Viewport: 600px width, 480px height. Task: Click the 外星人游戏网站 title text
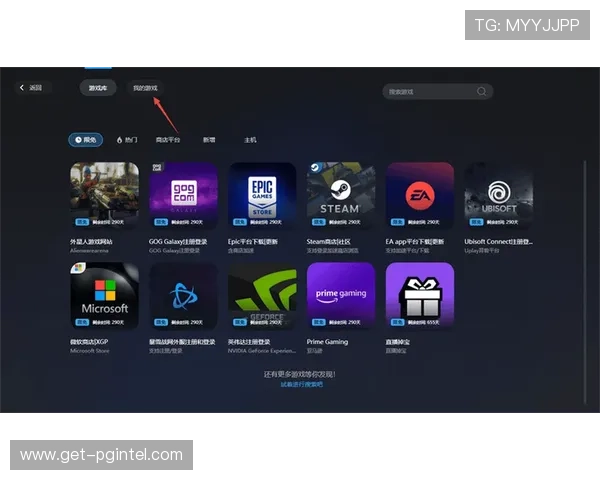pyautogui.click(x=91, y=242)
